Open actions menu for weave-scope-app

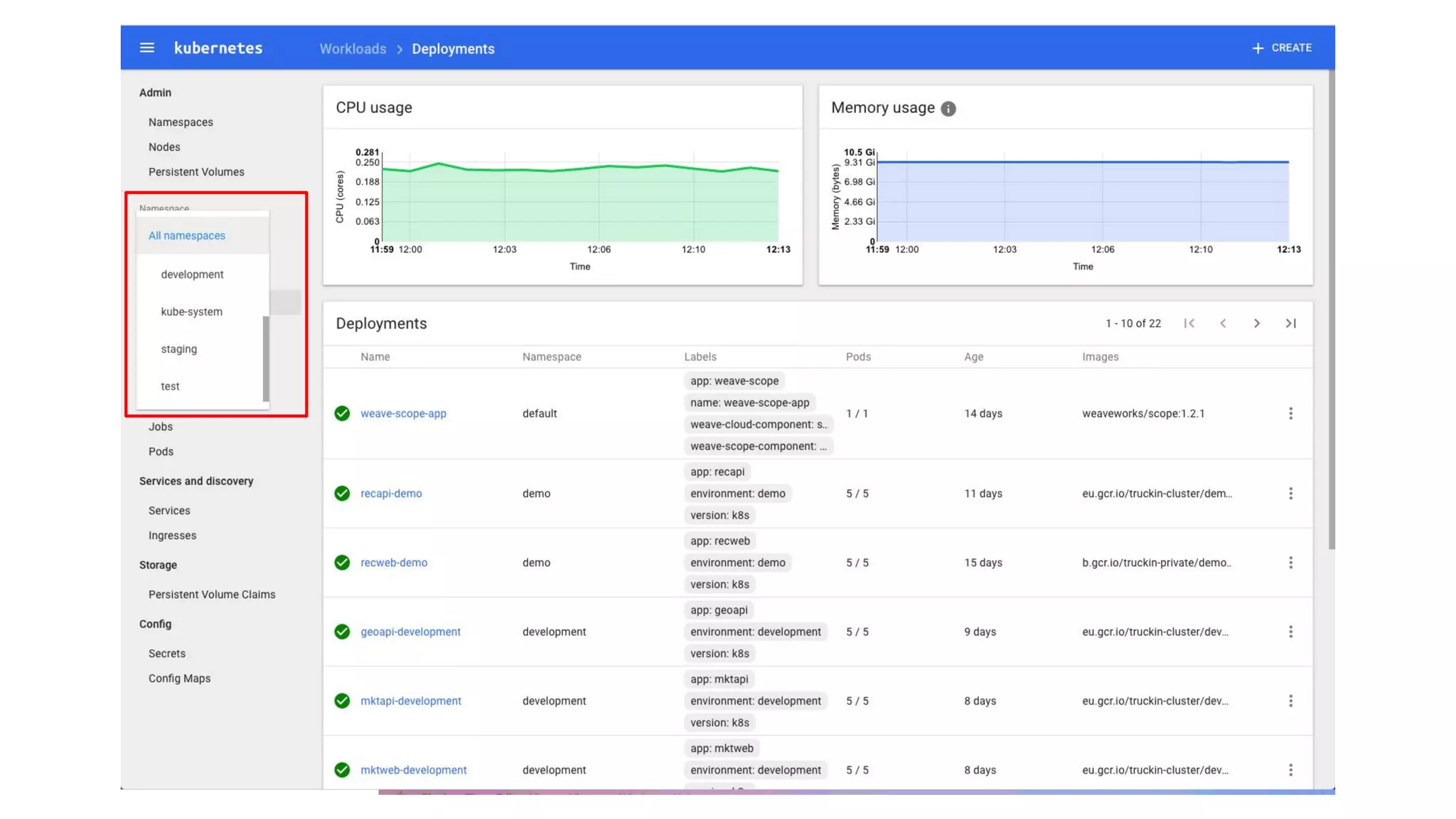[1290, 413]
